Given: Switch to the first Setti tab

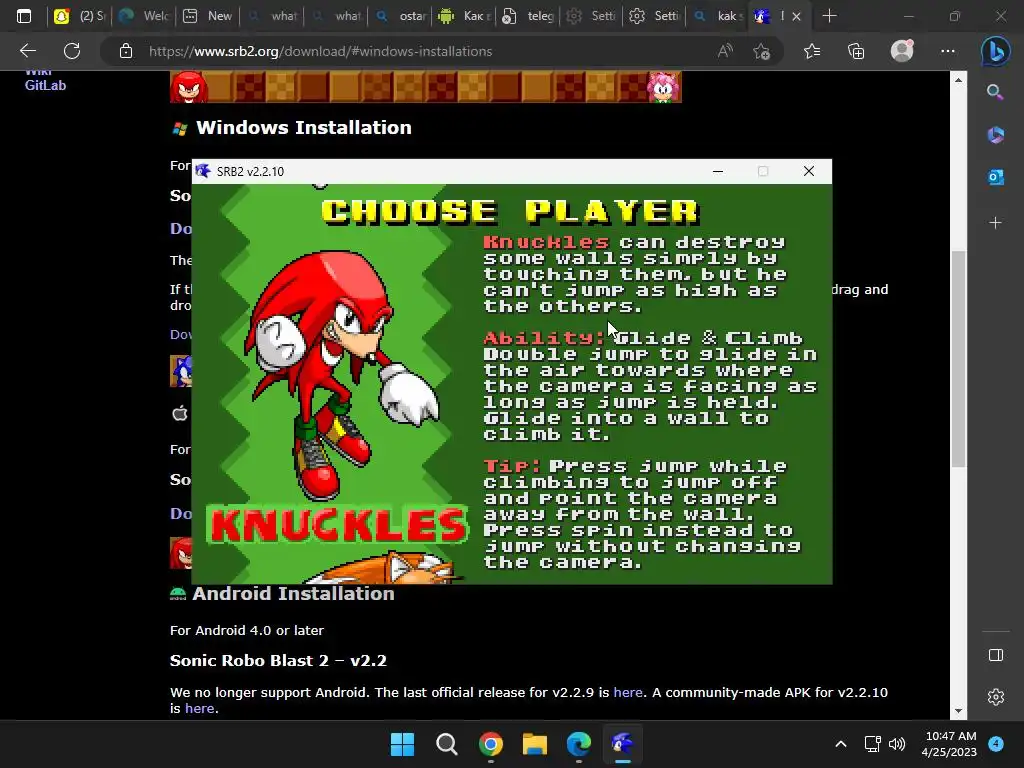Looking at the screenshot, I should point(592,16).
